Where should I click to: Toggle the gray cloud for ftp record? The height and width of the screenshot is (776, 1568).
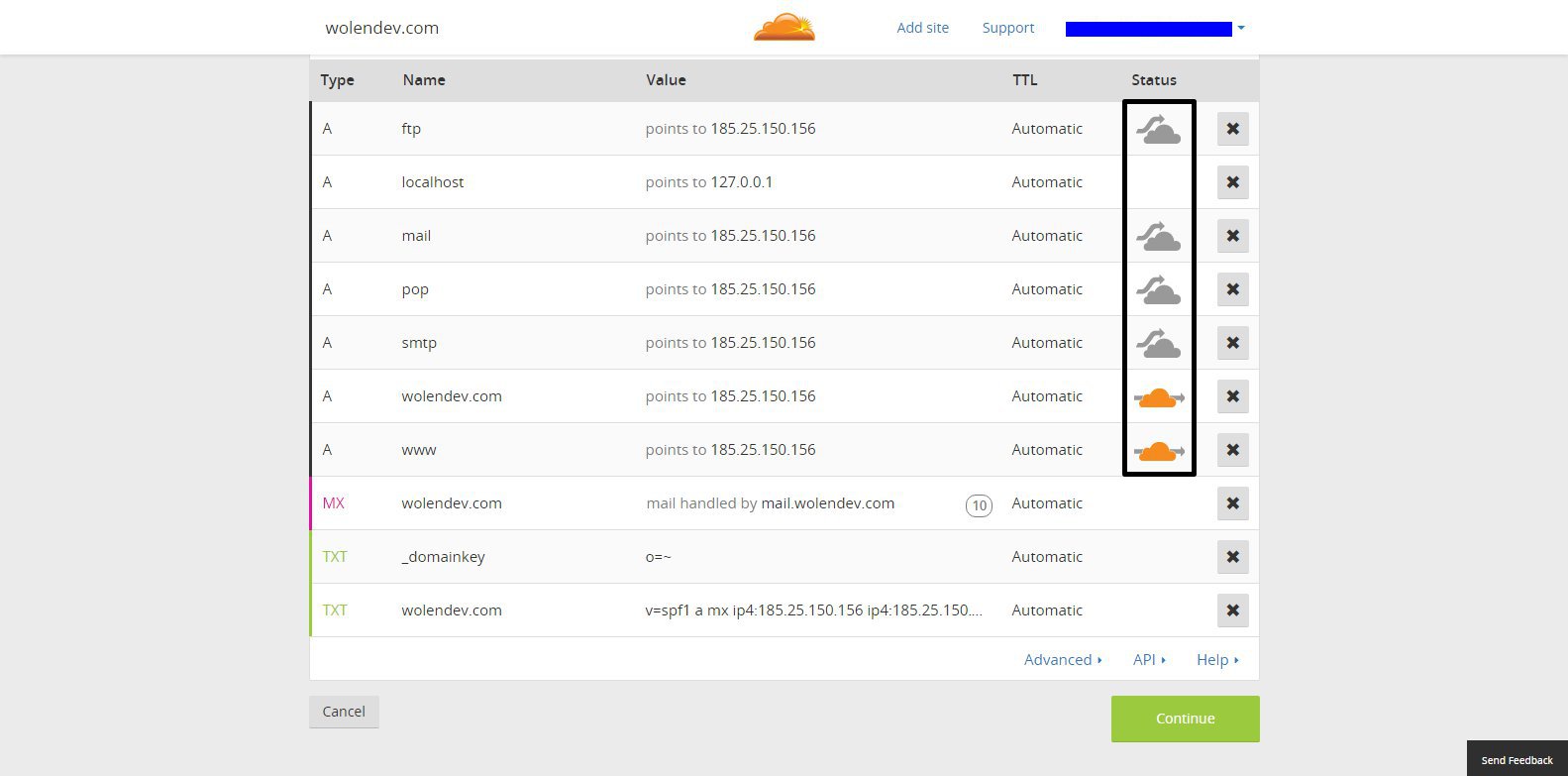tap(1158, 129)
